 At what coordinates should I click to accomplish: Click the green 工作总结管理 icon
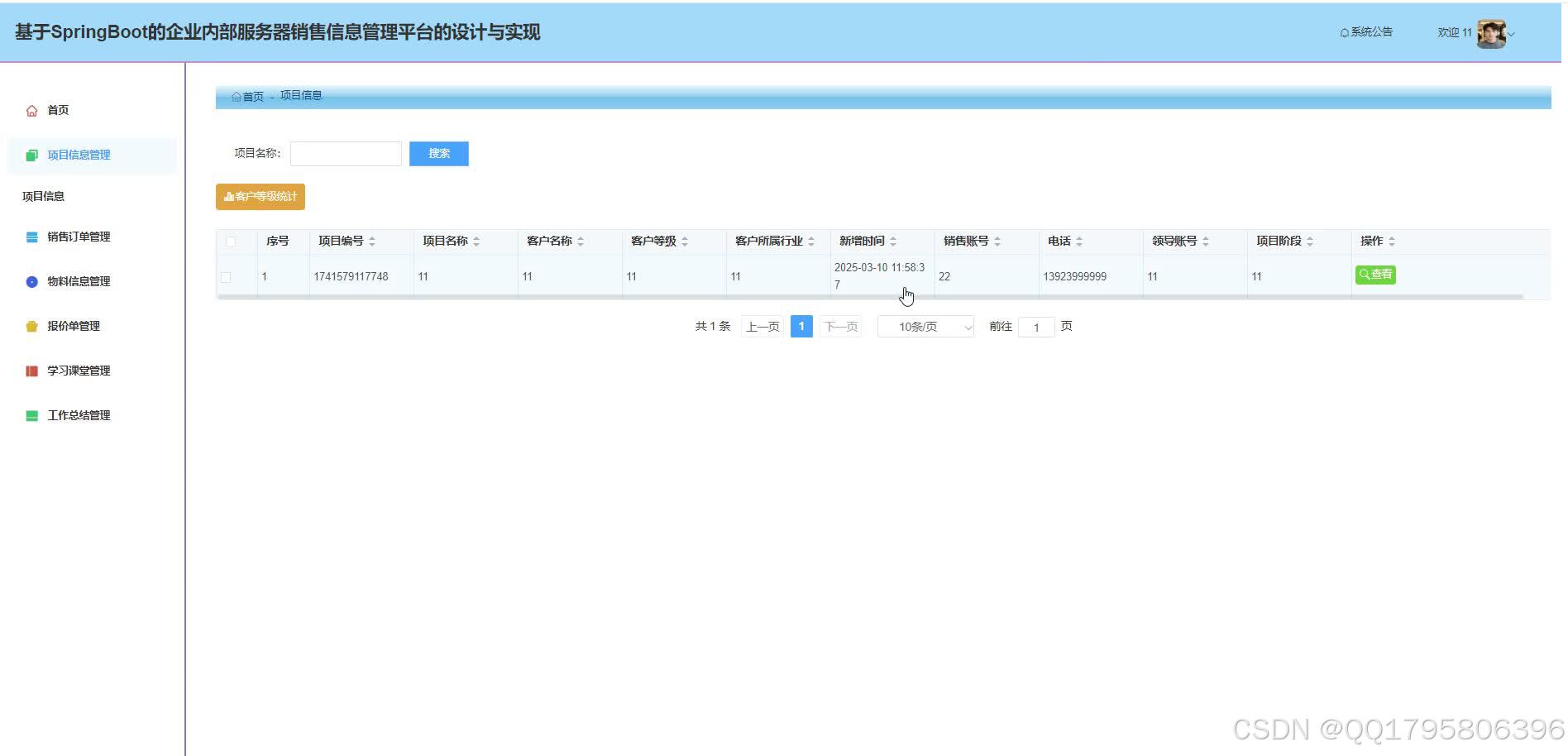[x=31, y=416]
